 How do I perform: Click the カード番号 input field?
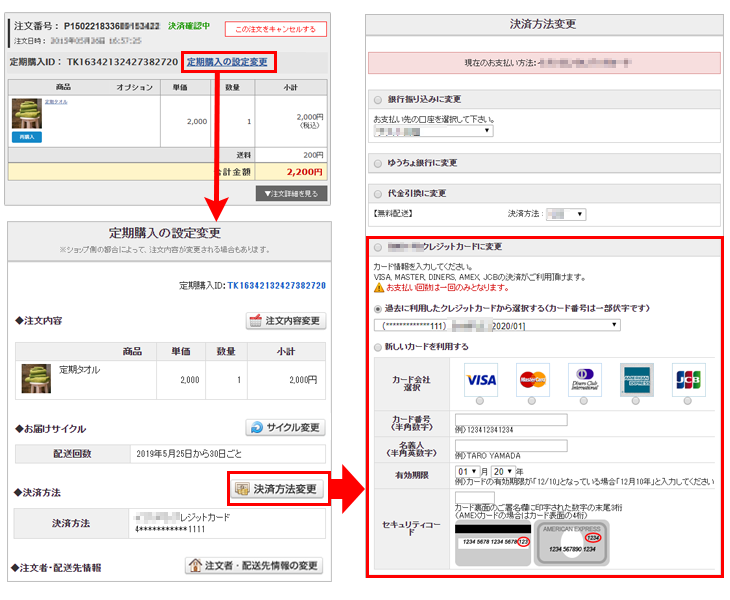click(x=511, y=419)
